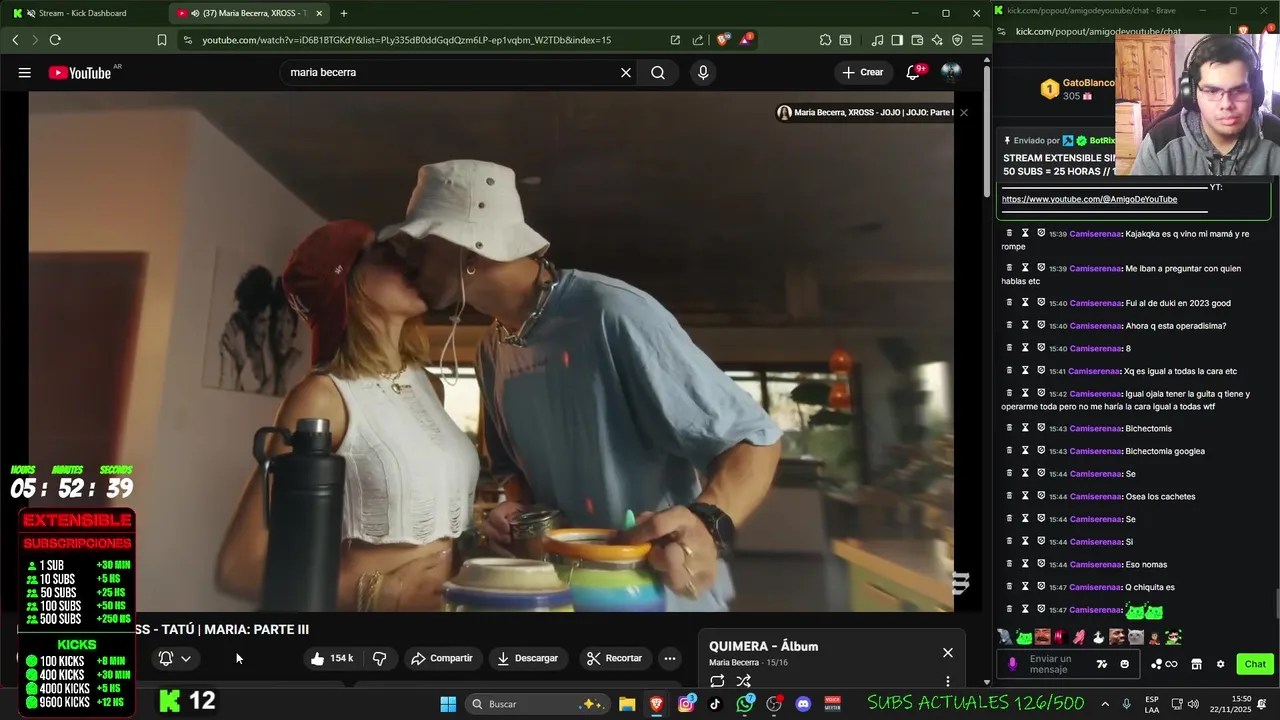Open the Brave VPN shield icon
1280x720 pixels.
[x=957, y=40]
